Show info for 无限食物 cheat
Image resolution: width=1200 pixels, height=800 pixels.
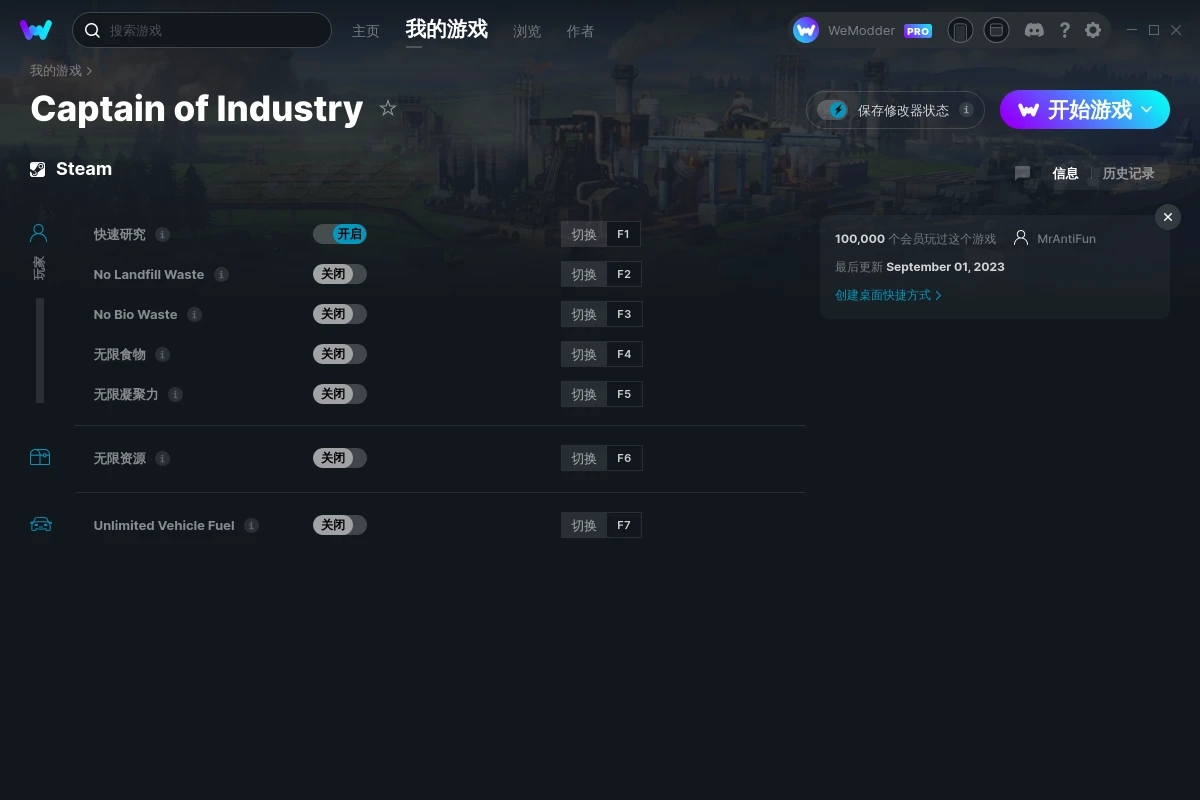pos(162,354)
